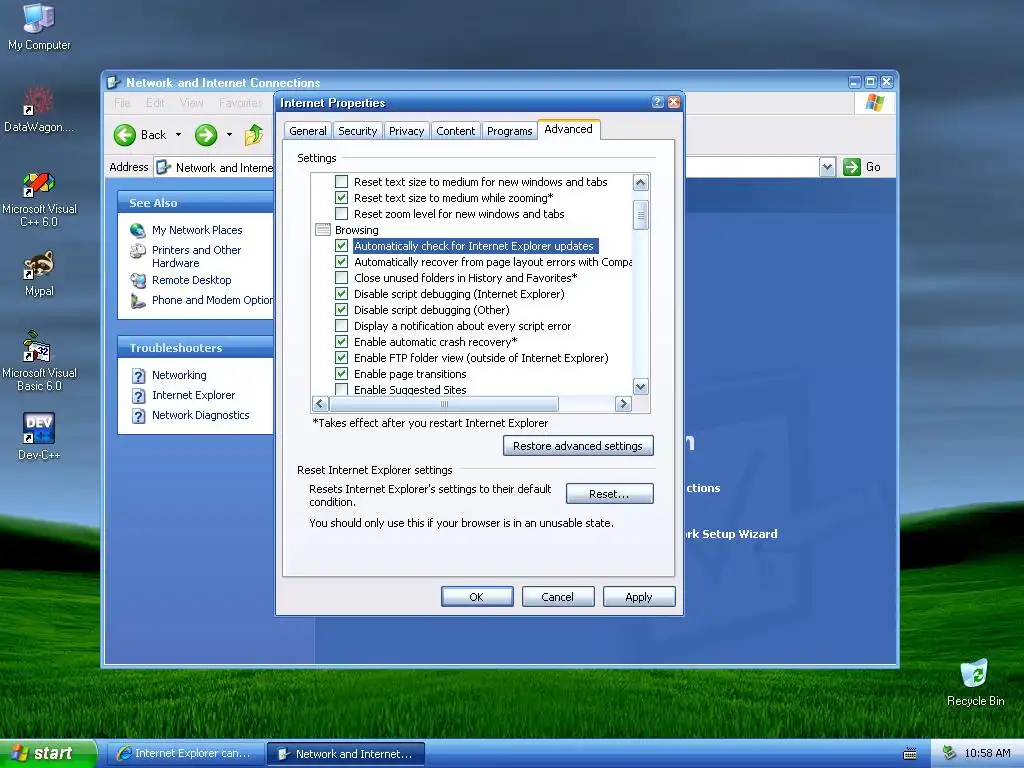This screenshot has width=1024, height=768.
Task: Uncheck Automatically check for Internet Explorer updates
Action: point(341,246)
